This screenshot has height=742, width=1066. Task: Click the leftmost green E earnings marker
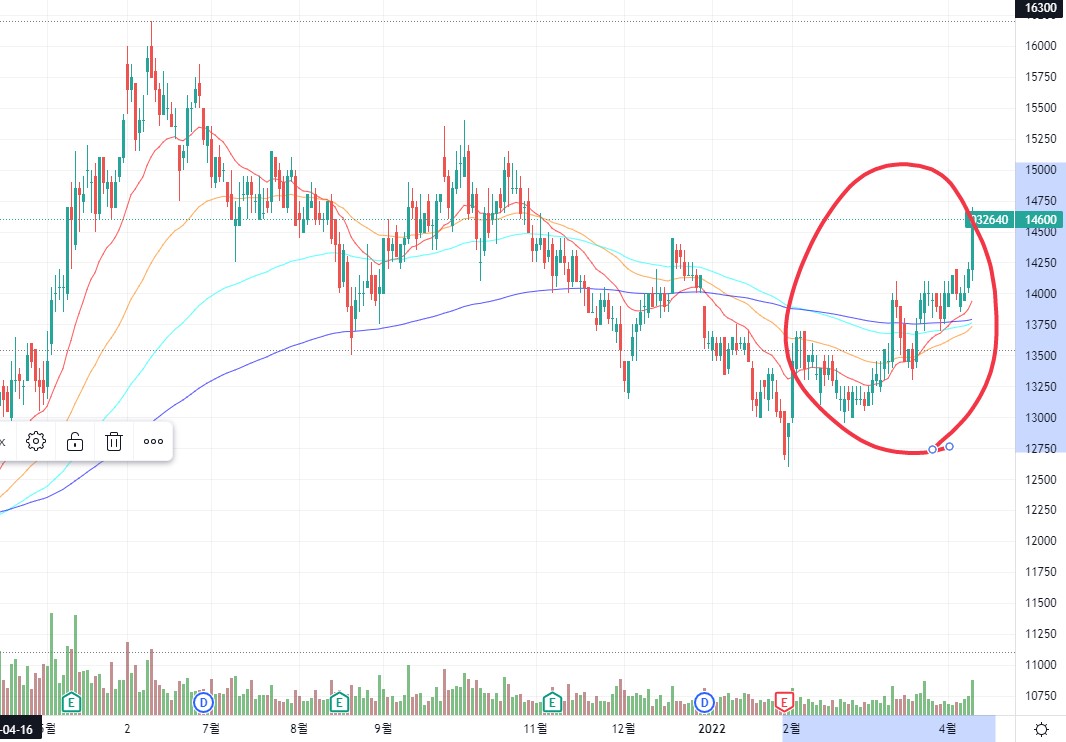click(71, 702)
